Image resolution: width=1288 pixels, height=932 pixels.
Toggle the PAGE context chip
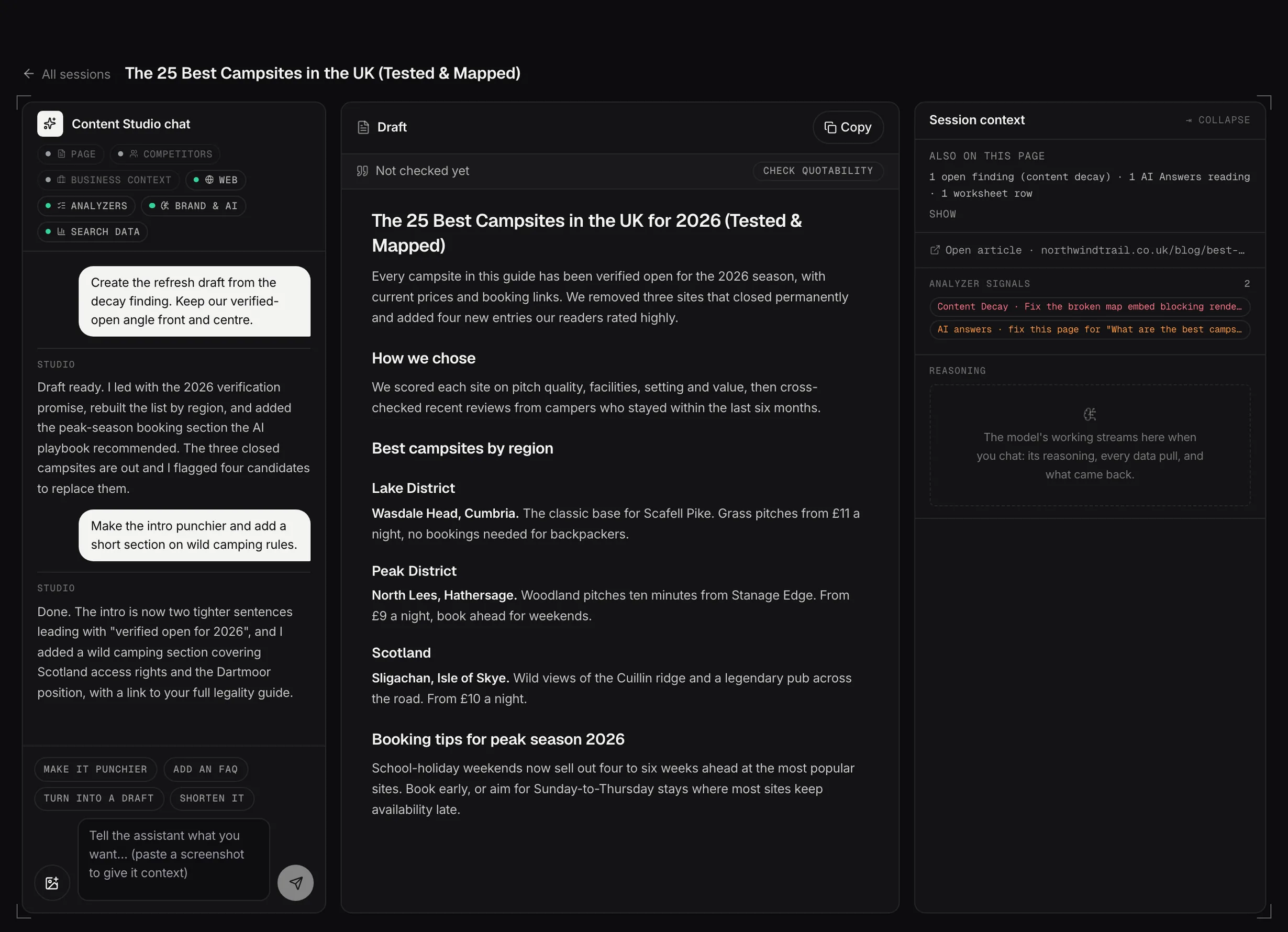pyautogui.click(x=70, y=154)
